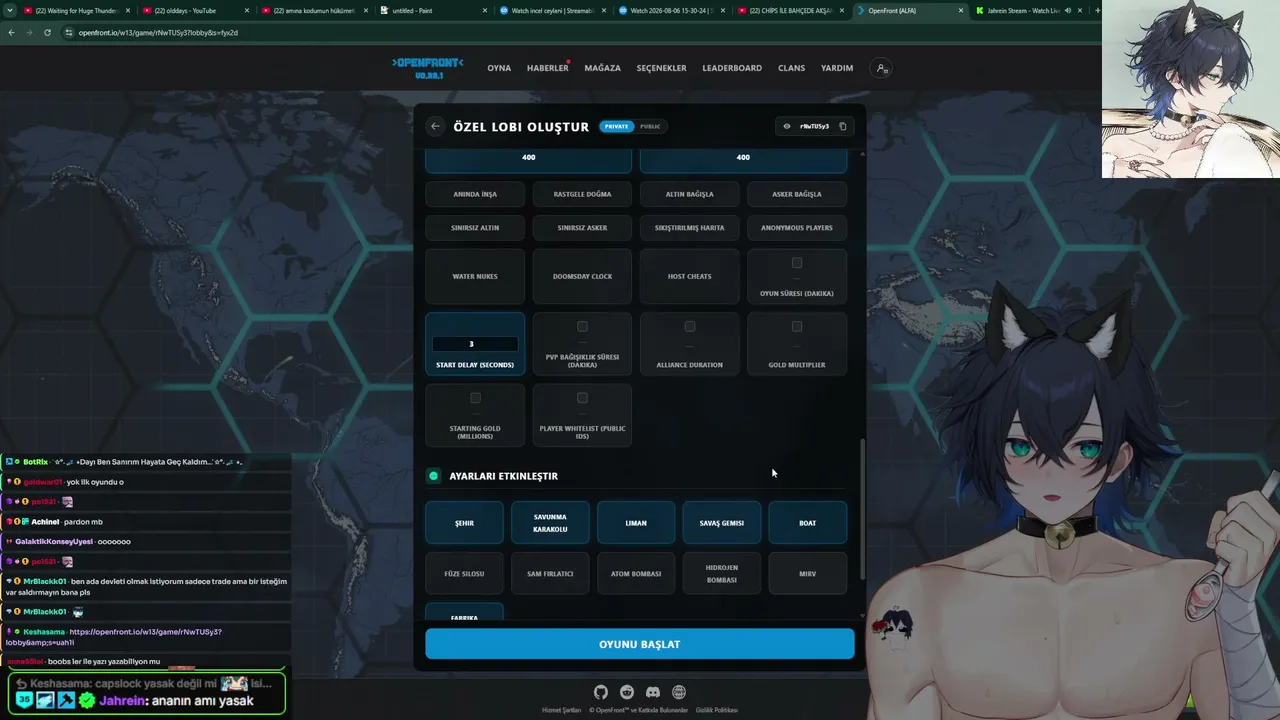Toggle lobby ID visibility eye icon
The width and height of the screenshot is (1280, 720).
[787, 126]
